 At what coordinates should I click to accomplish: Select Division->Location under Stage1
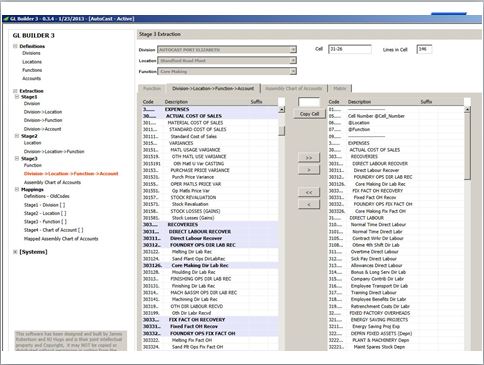[43, 112]
